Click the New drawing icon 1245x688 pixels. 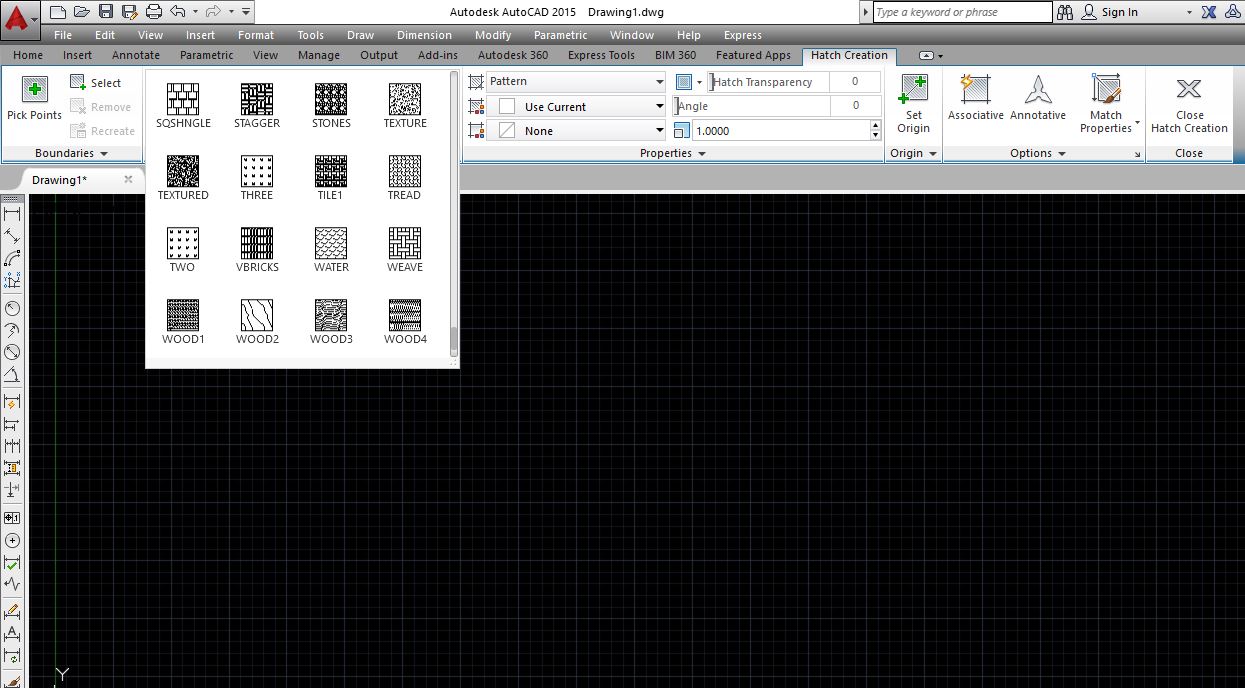59,12
